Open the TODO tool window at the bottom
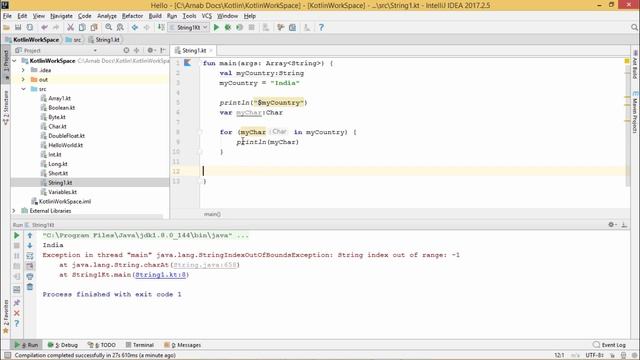640x360 pixels. pyautogui.click(x=102, y=345)
